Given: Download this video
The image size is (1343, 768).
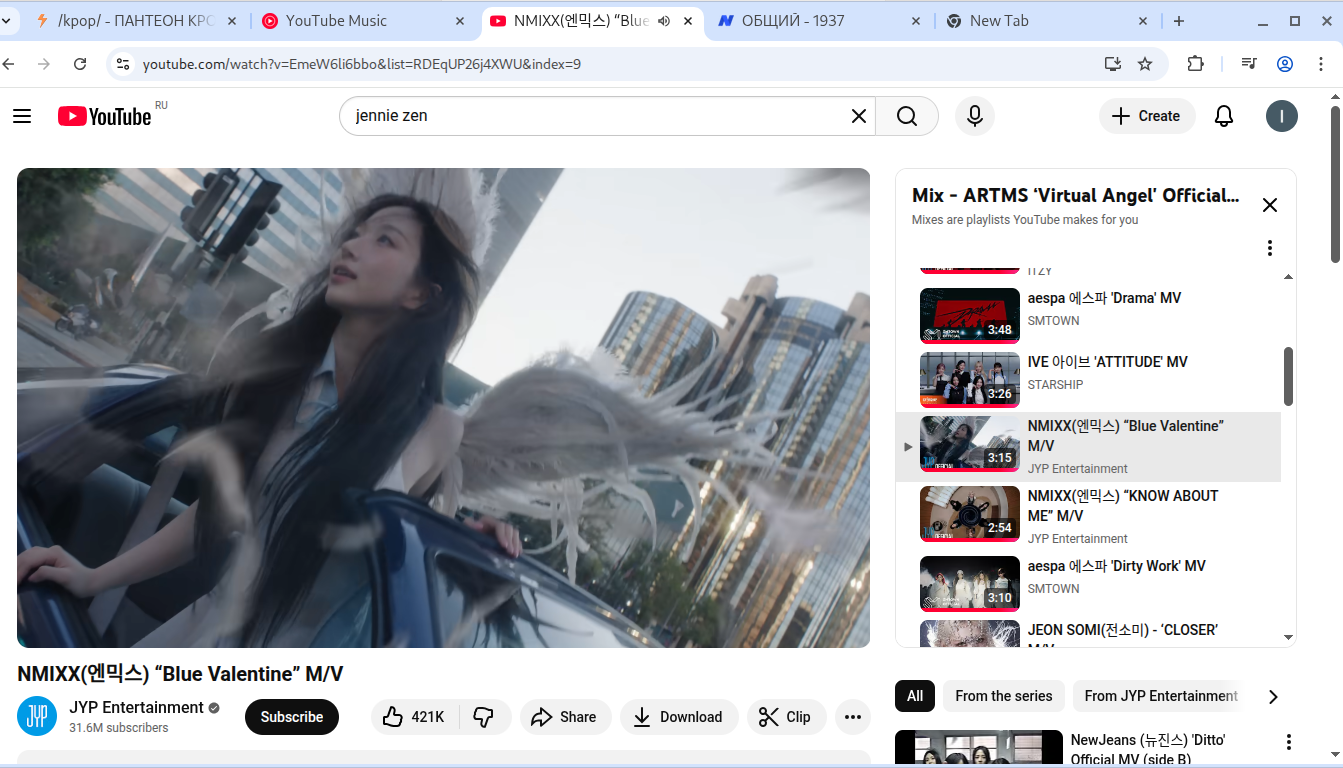Looking at the screenshot, I should [x=679, y=717].
